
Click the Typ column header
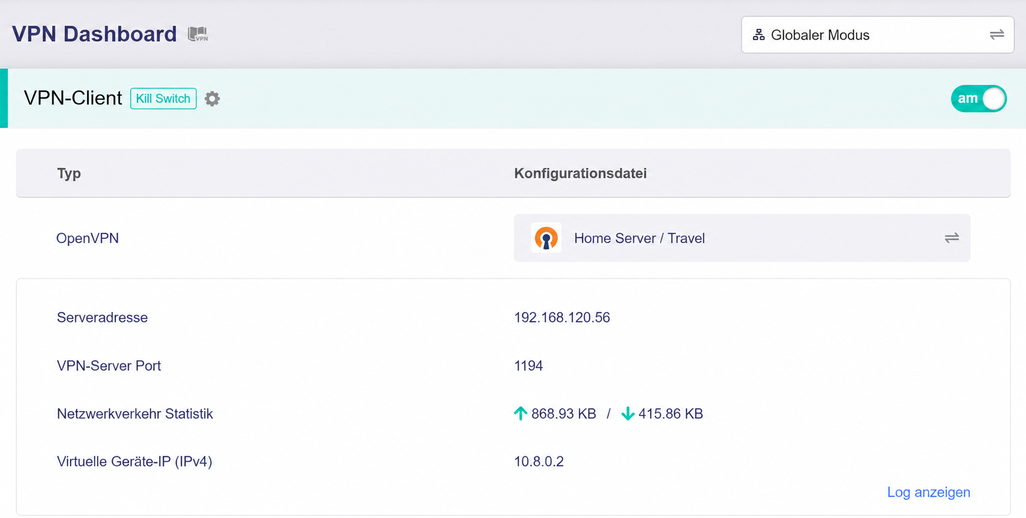69,173
